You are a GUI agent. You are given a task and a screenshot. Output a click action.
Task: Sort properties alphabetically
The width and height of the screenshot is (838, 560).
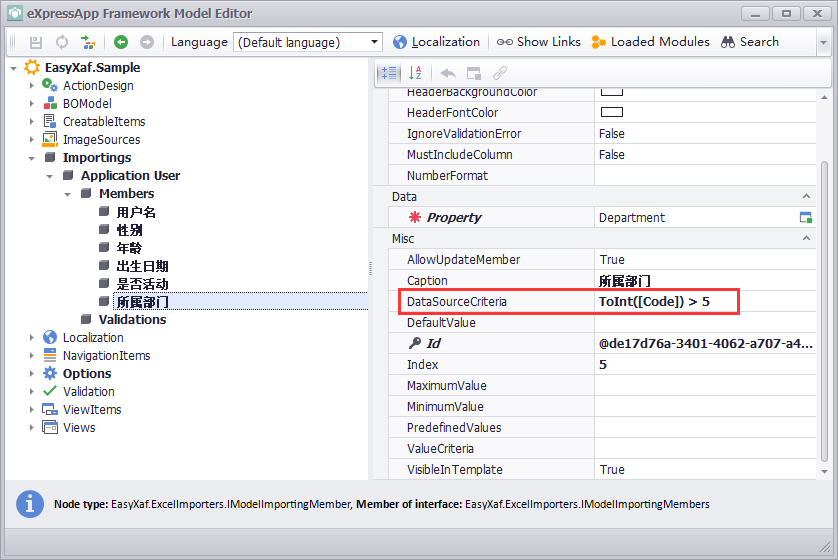tap(416, 73)
